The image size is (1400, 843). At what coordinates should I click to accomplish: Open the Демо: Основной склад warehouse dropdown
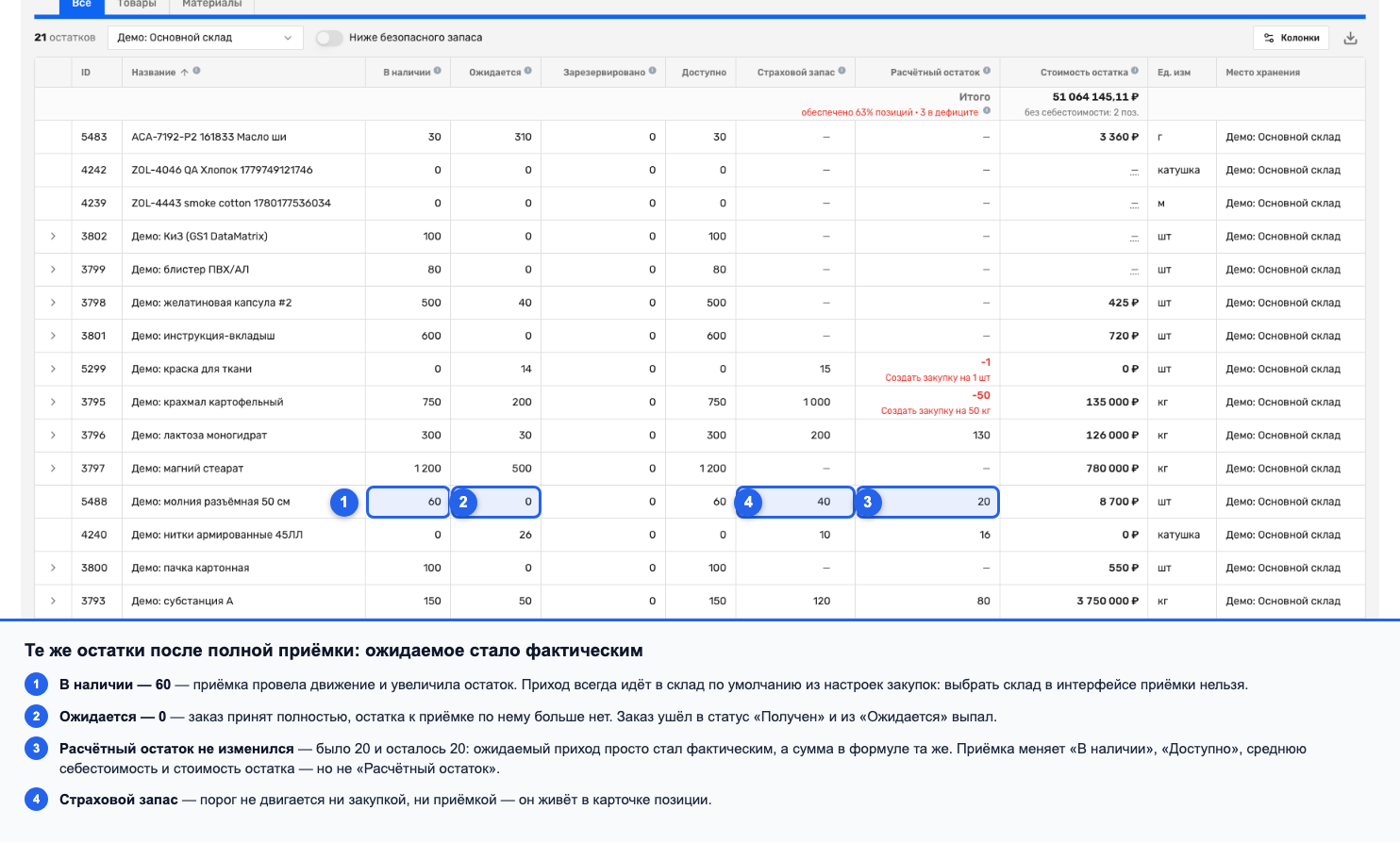[205, 38]
